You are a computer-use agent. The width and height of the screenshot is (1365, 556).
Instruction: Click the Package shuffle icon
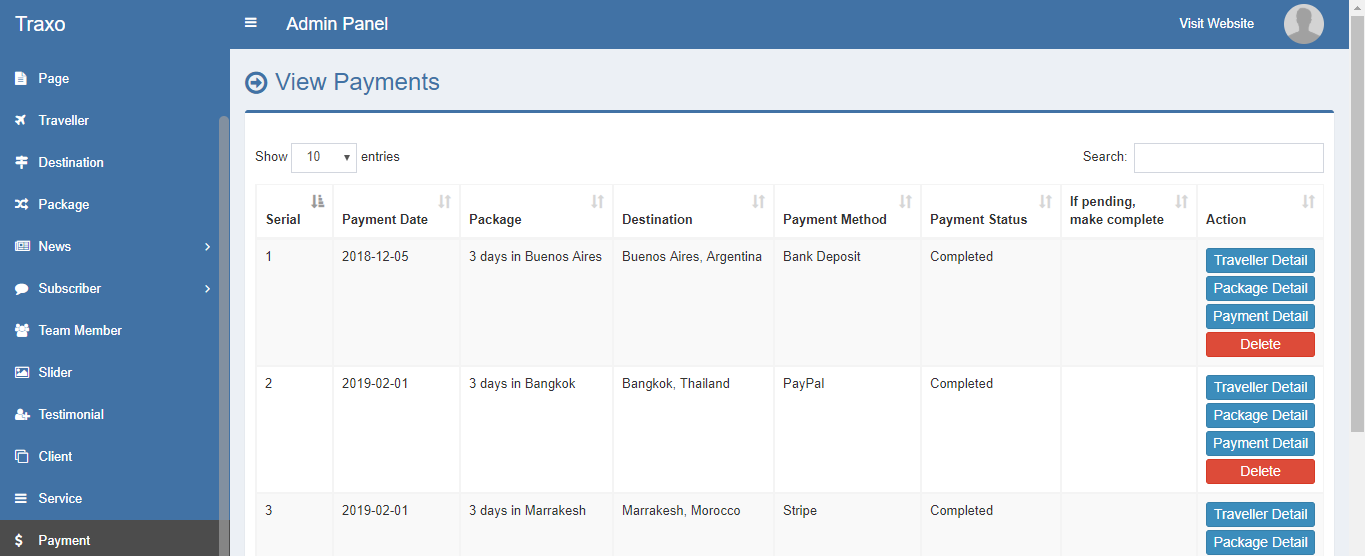21,204
